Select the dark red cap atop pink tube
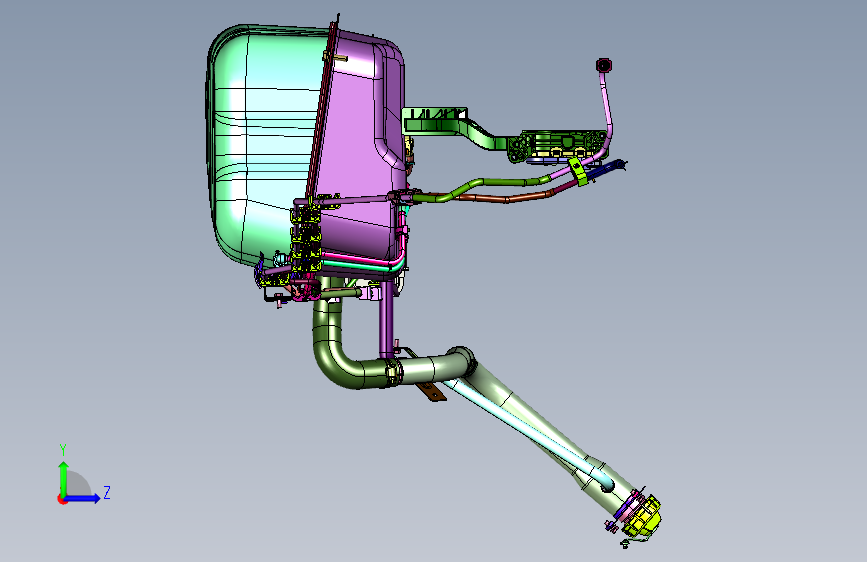867x562 pixels. [604, 65]
